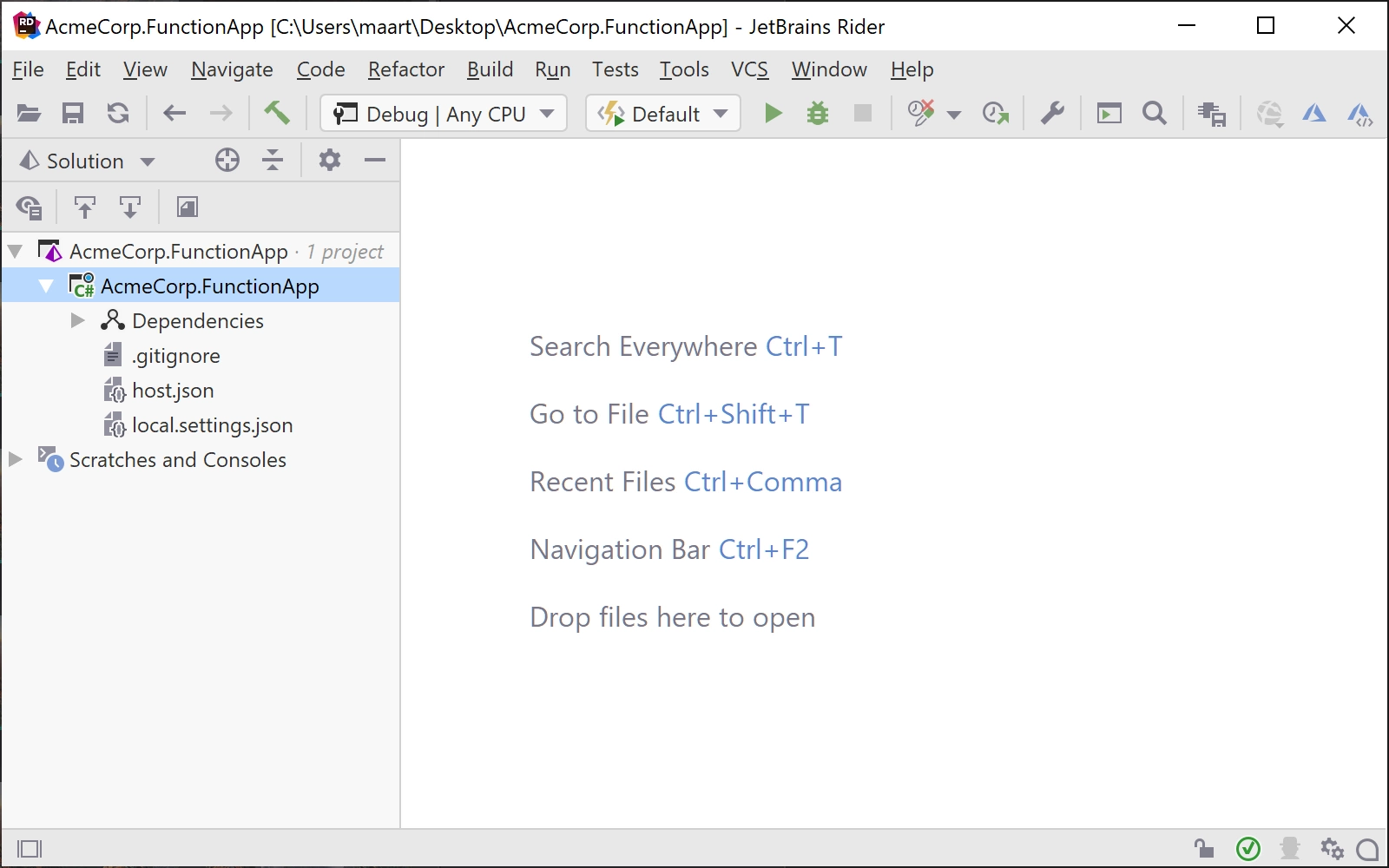Open dropdown arrow next to coverage icon

click(954, 115)
